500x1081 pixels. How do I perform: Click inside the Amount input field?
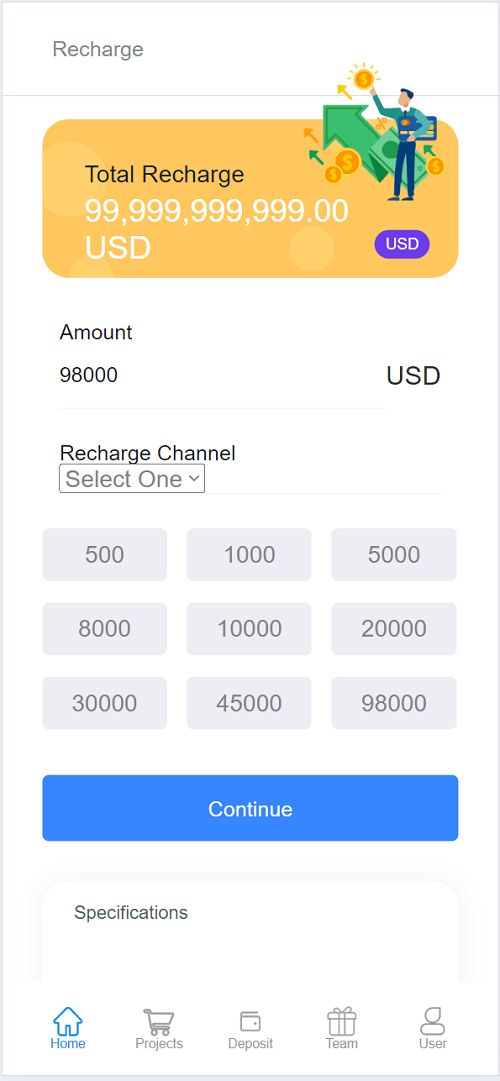(222, 376)
